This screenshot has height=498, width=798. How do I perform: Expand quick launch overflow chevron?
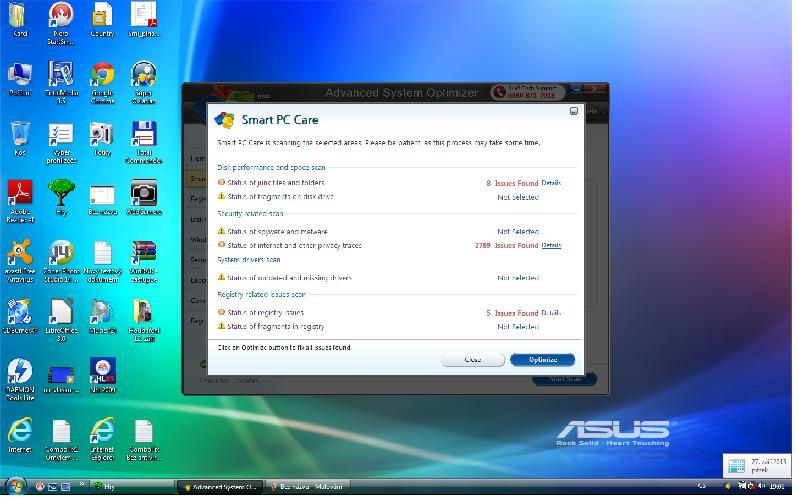pos(81,484)
